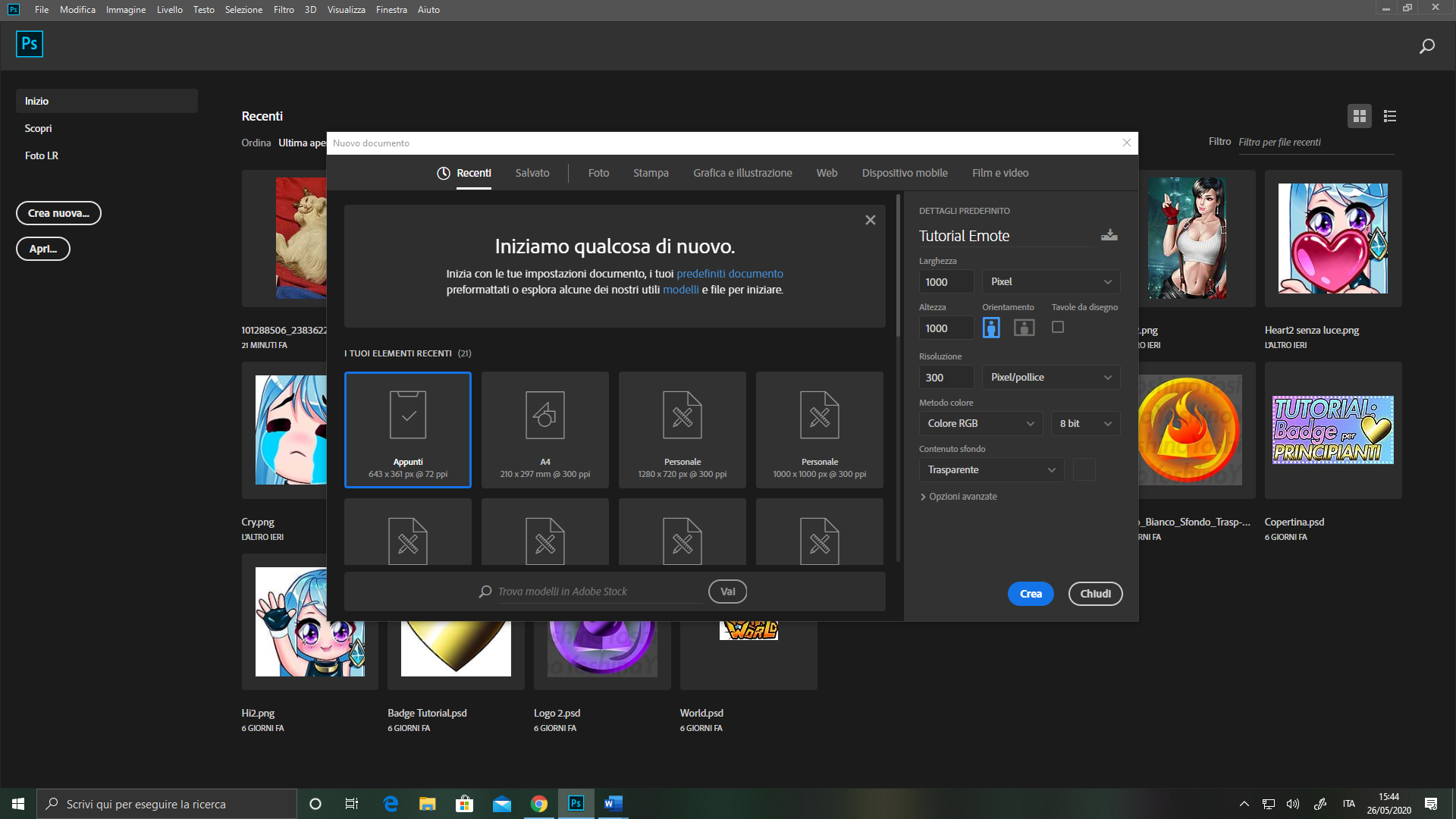Open the notification center icon
1456x819 pixels.
[x=1431, y=804]
